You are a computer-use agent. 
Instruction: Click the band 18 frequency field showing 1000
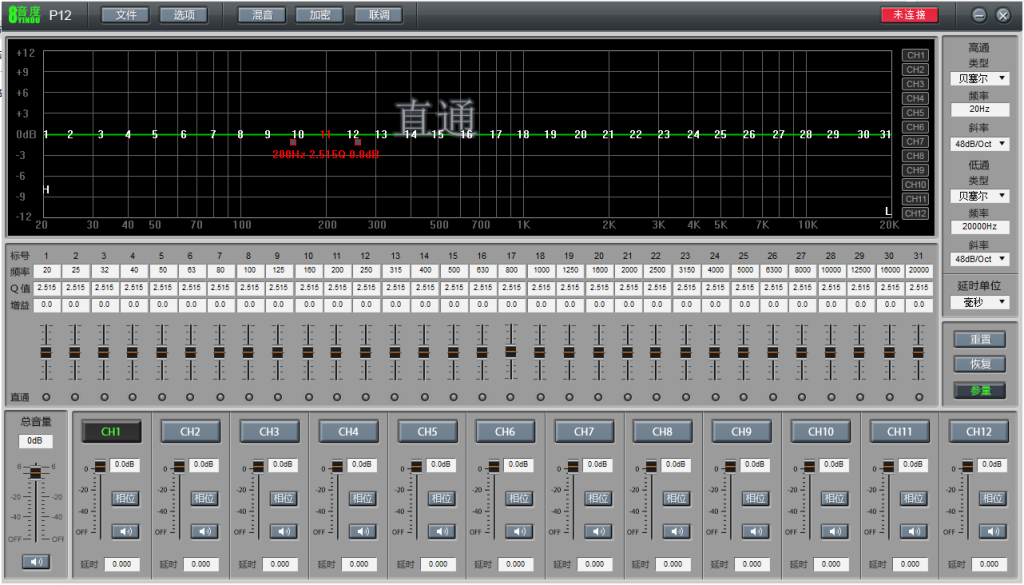pyautogui.click(x=541, y=270)
